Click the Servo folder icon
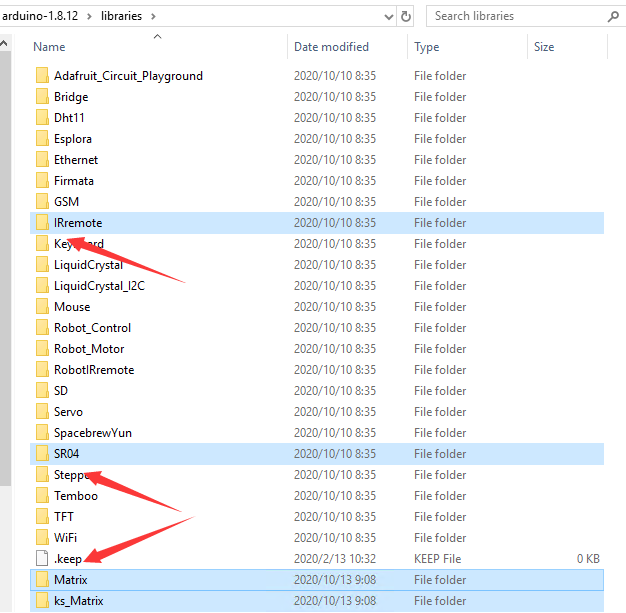The height and width of the screenshot is (613, 626). [42, 411]
